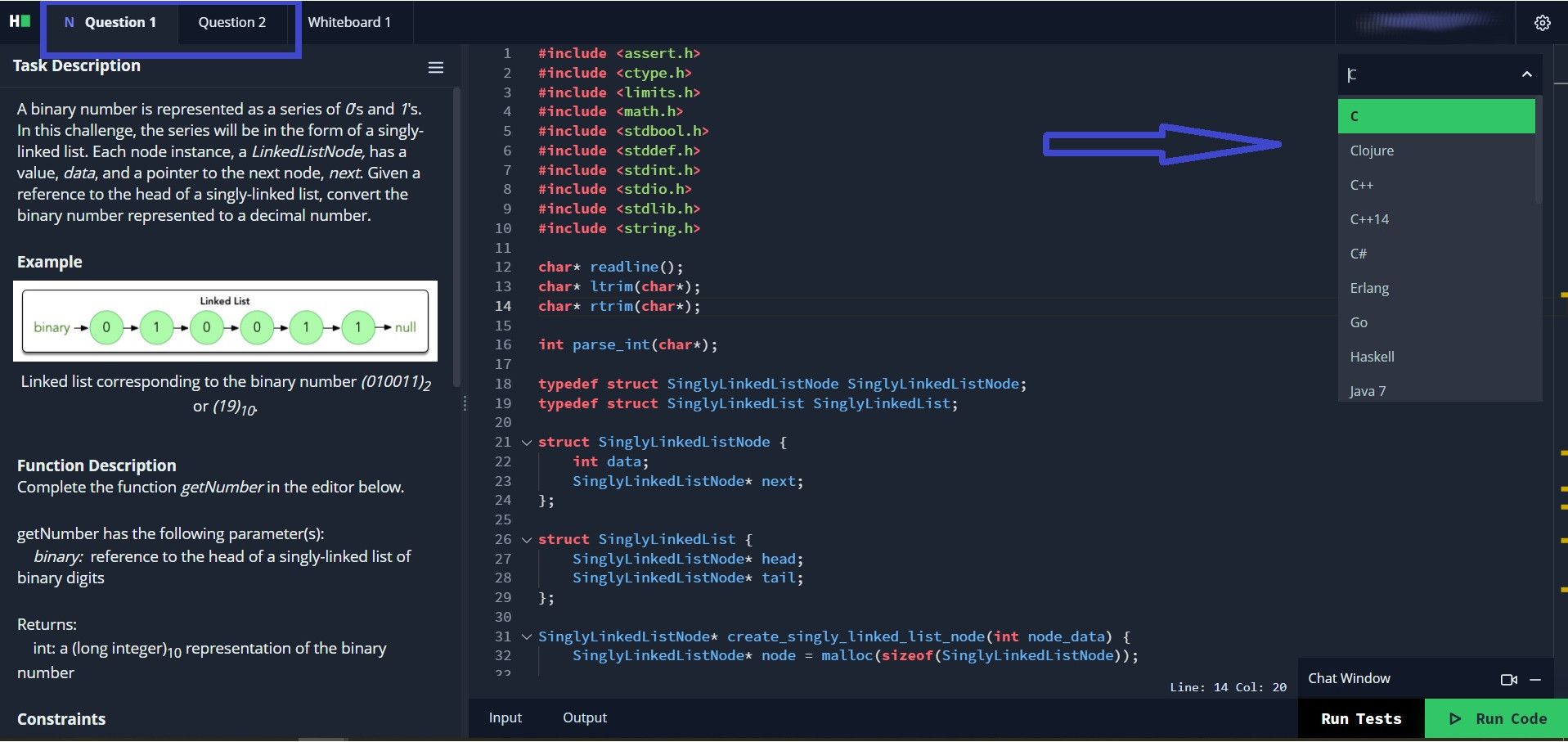The width and height of the screenshot is (1568, 742).
Task: Open the settings gear icon
Action: point(1542,23)
